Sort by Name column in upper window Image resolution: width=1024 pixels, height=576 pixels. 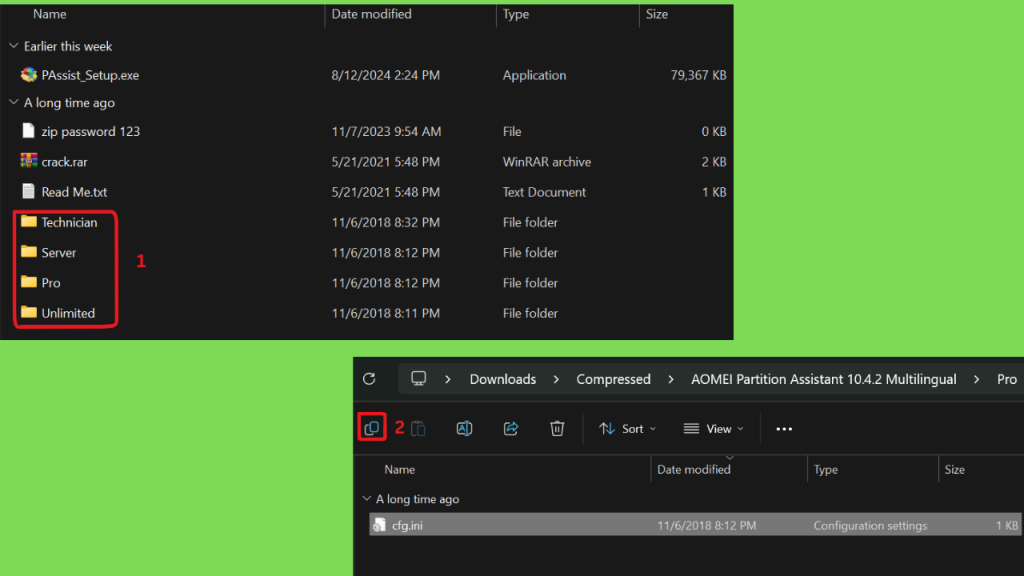coord(50,14)
